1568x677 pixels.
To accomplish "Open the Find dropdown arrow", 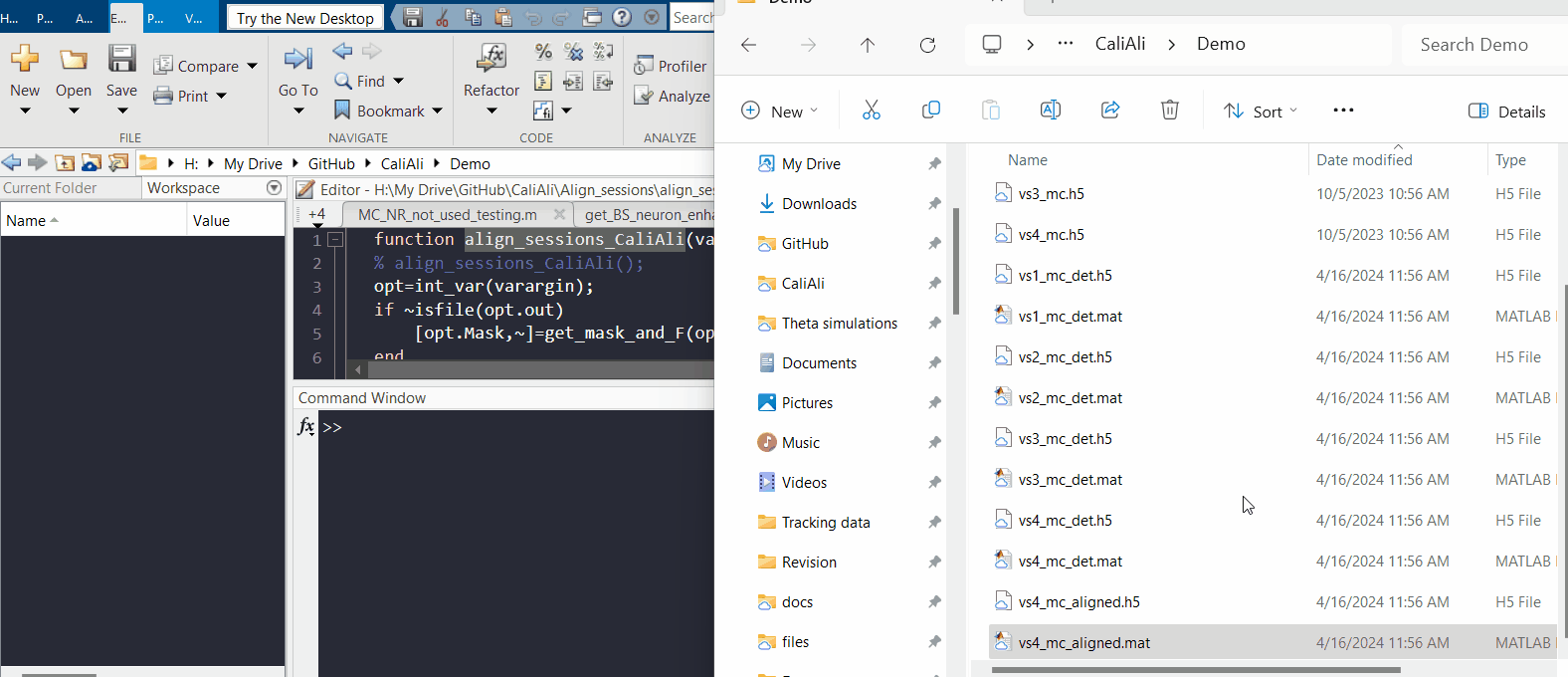I will point(399,82).
